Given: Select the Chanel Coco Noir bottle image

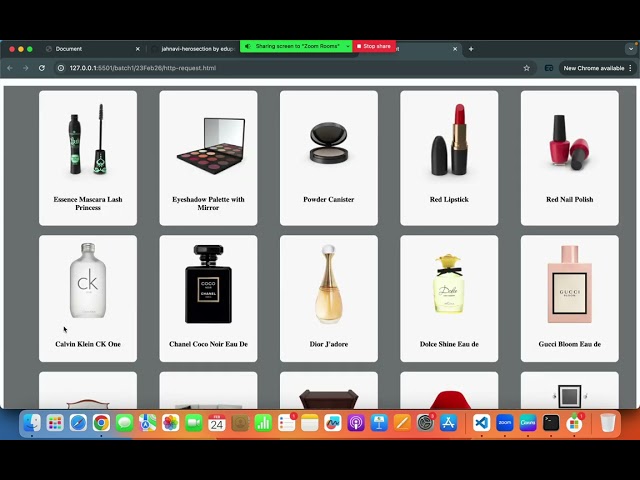Looking at the screenshot, I should (x=208, y=284).
